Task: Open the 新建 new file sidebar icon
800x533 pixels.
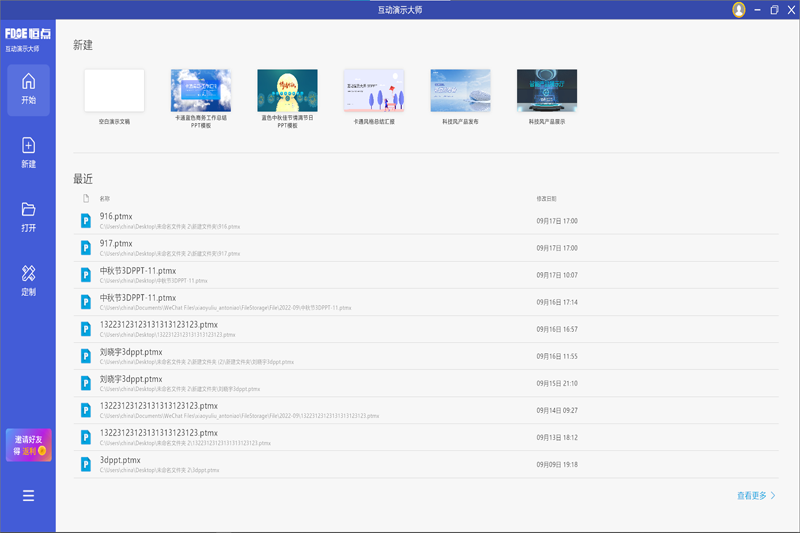Action: [x=28, y=152]
